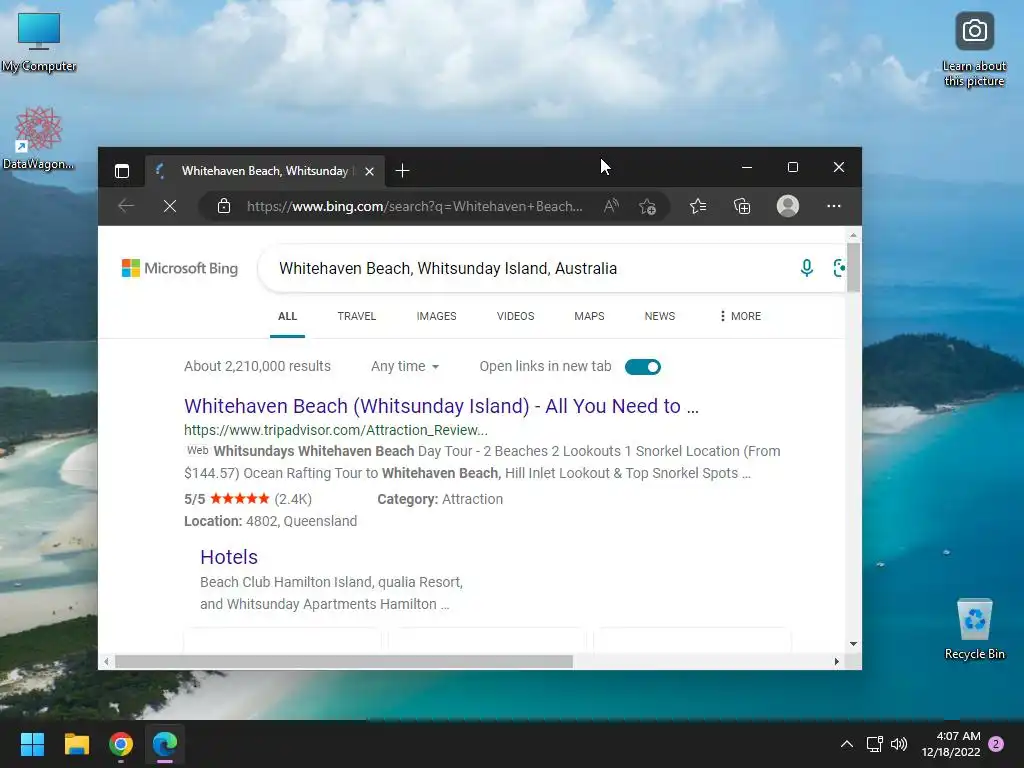Viewport: 1024px width, 768px height.
Task: Click the vertical scrollbar thumb
Action: coord(853,268)
